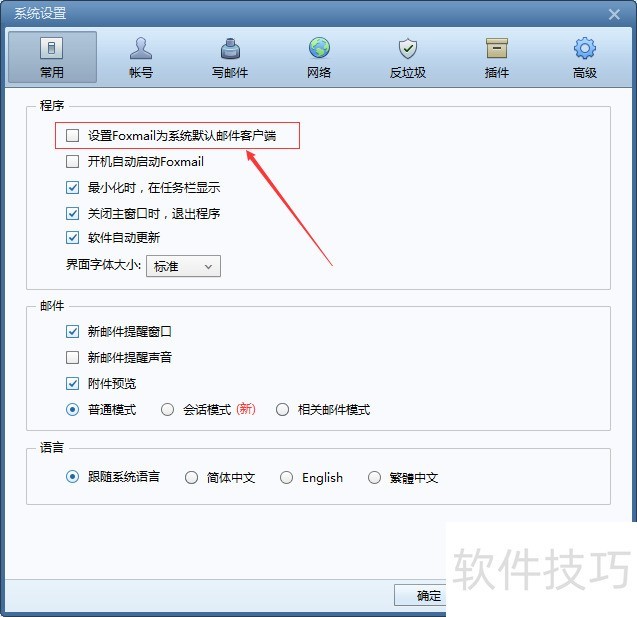Expand 界面字体大小 dropdown showing 标准
Viewport: 637px width, 617px height.
coord(183,266)
